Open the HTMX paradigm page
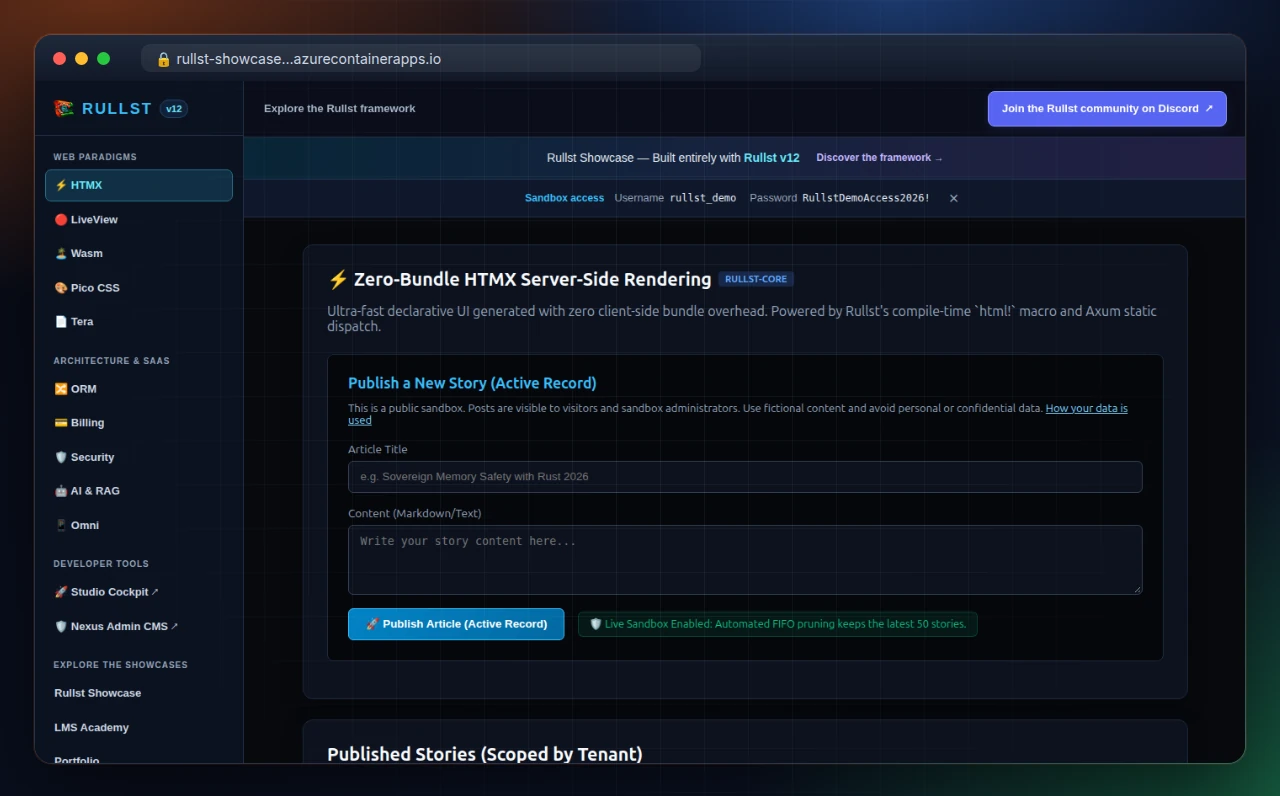This screenshot has height=796, width=1280. [x=139, y=185]
